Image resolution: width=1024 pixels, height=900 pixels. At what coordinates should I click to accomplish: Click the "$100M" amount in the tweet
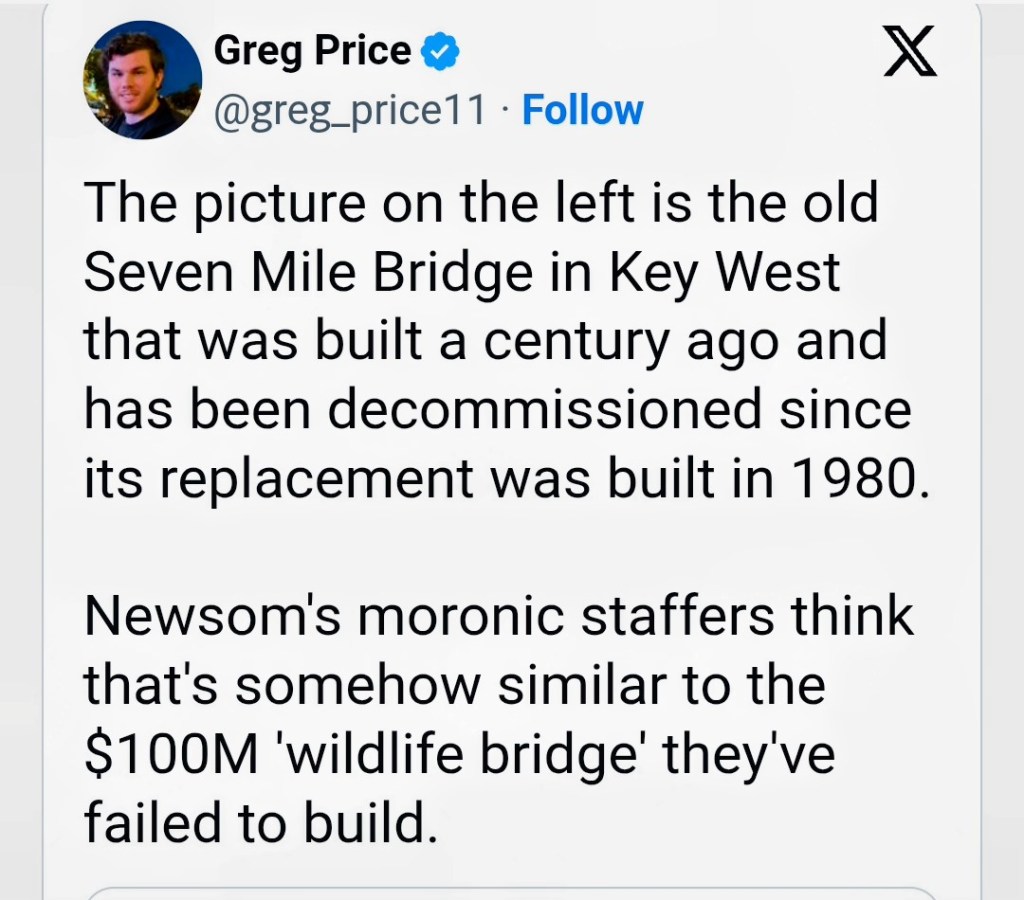[x=164, y=752]
